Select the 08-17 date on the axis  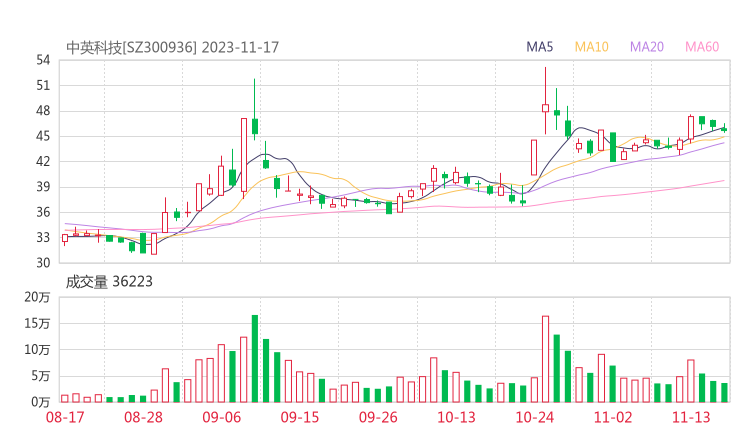tap(65, 417)
